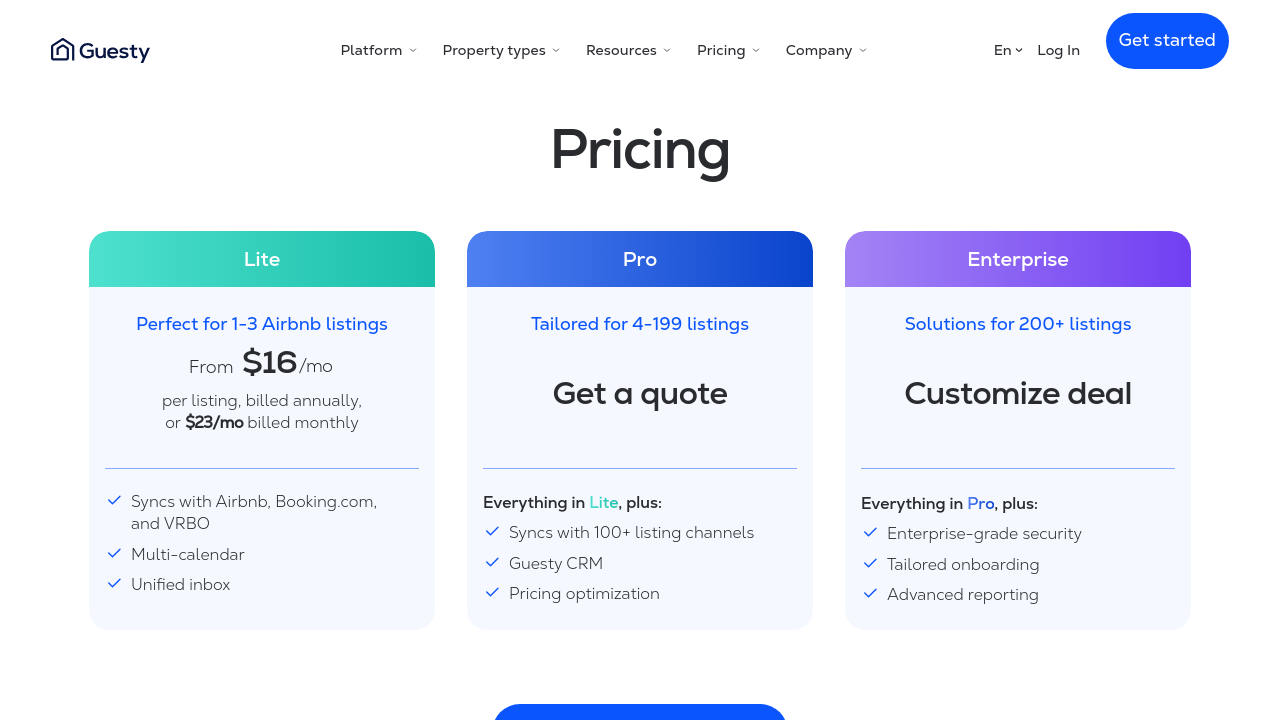This screenshot has width=1280, height=720.
Task: Open the Pricing navigation menu
Action: pyautogui.click(x=728, y=51)
